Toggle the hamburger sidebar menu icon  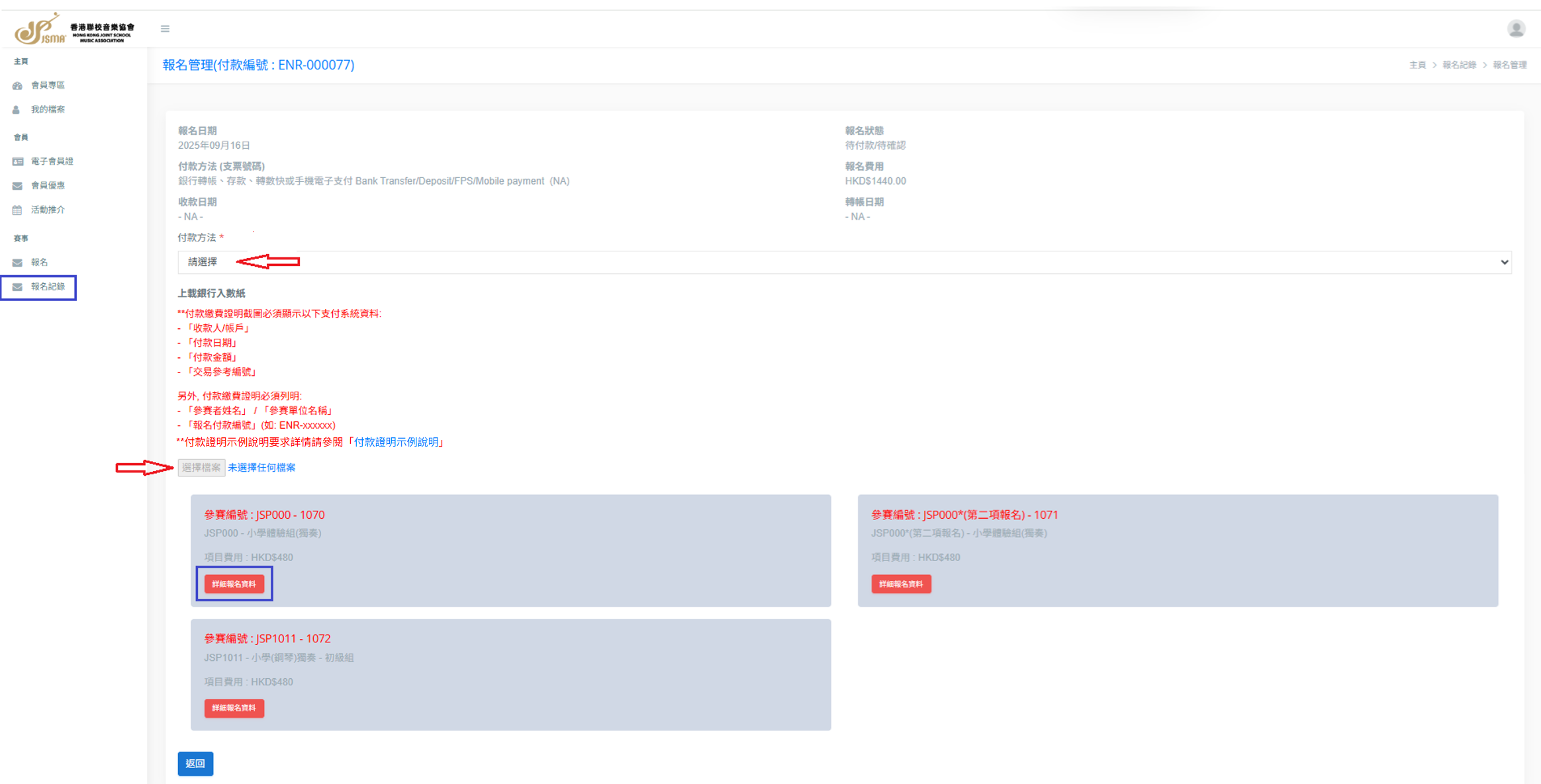tap(165, 28)
